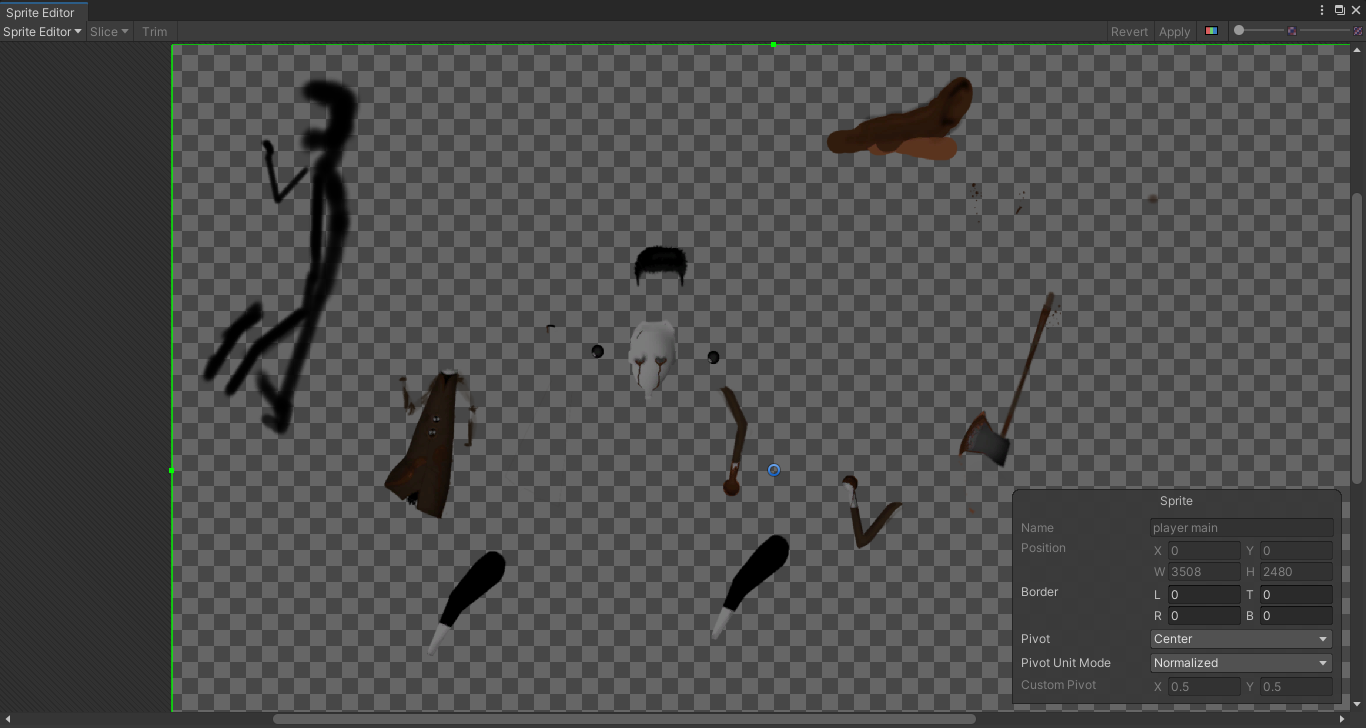Viewport: 1366px width, 728px height.
Task: Open the Pivot Unit Mode Normalized dropdown
Action: point(1240,662)
